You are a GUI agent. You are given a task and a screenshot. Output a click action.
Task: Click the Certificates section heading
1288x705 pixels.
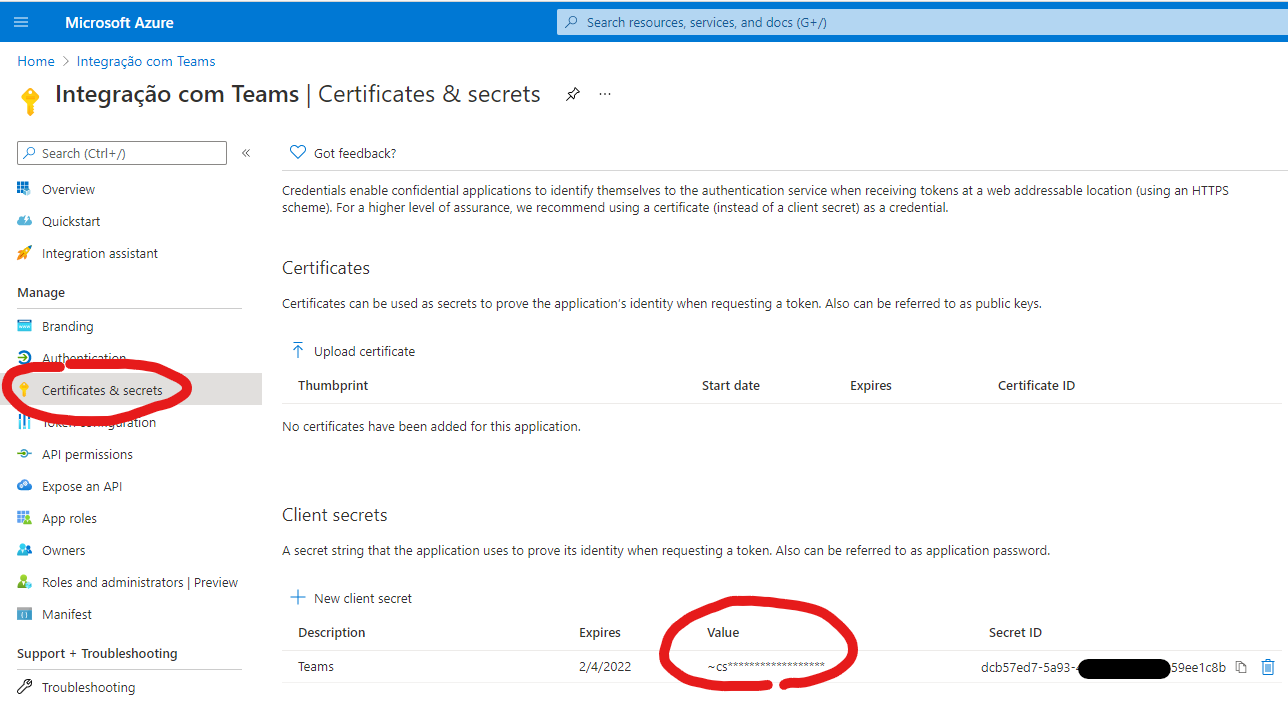[326, 268]
